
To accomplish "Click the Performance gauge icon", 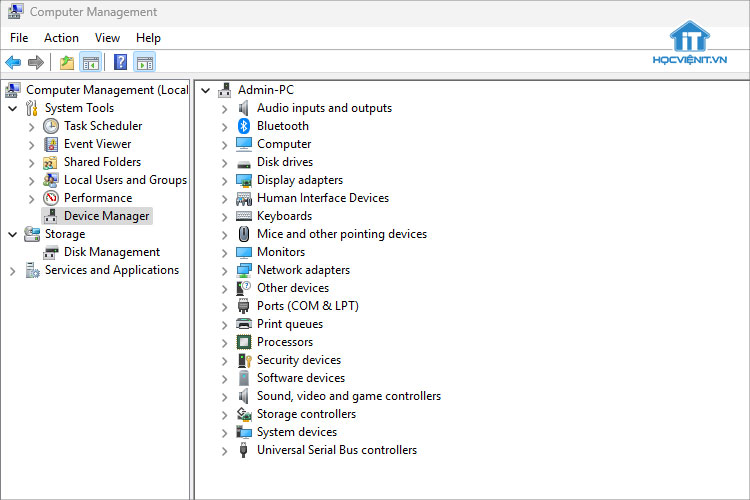I will (x=51, y=198).
